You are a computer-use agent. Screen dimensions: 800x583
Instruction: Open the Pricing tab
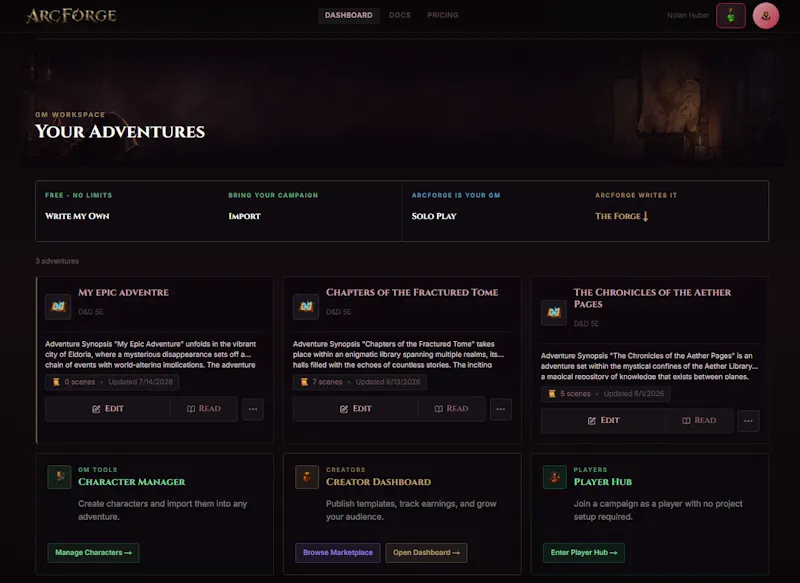point(443,15)
